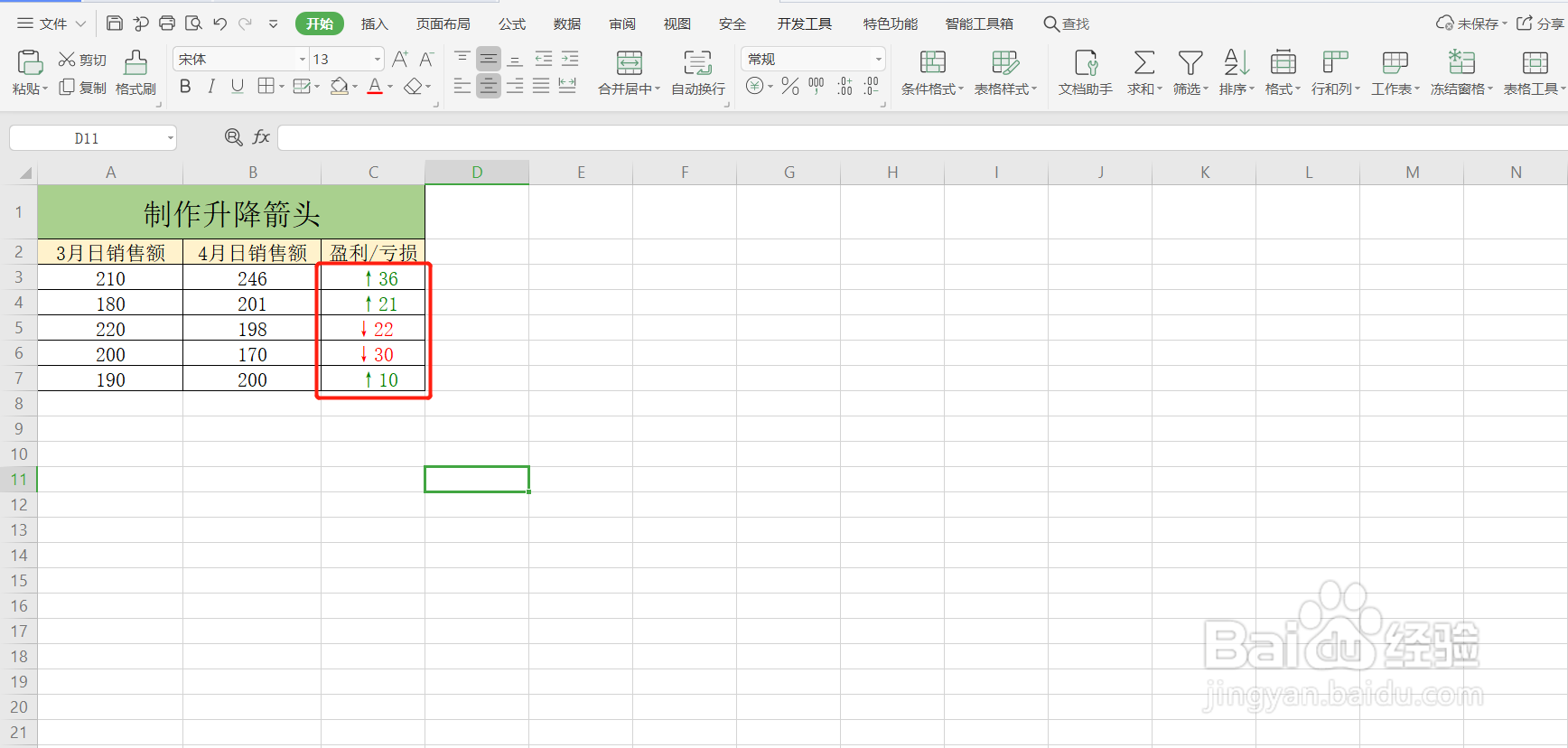This screenshot has width=1568, height=748.
Task: Switch to the 视图 tab
Action: tap(677, 23)
